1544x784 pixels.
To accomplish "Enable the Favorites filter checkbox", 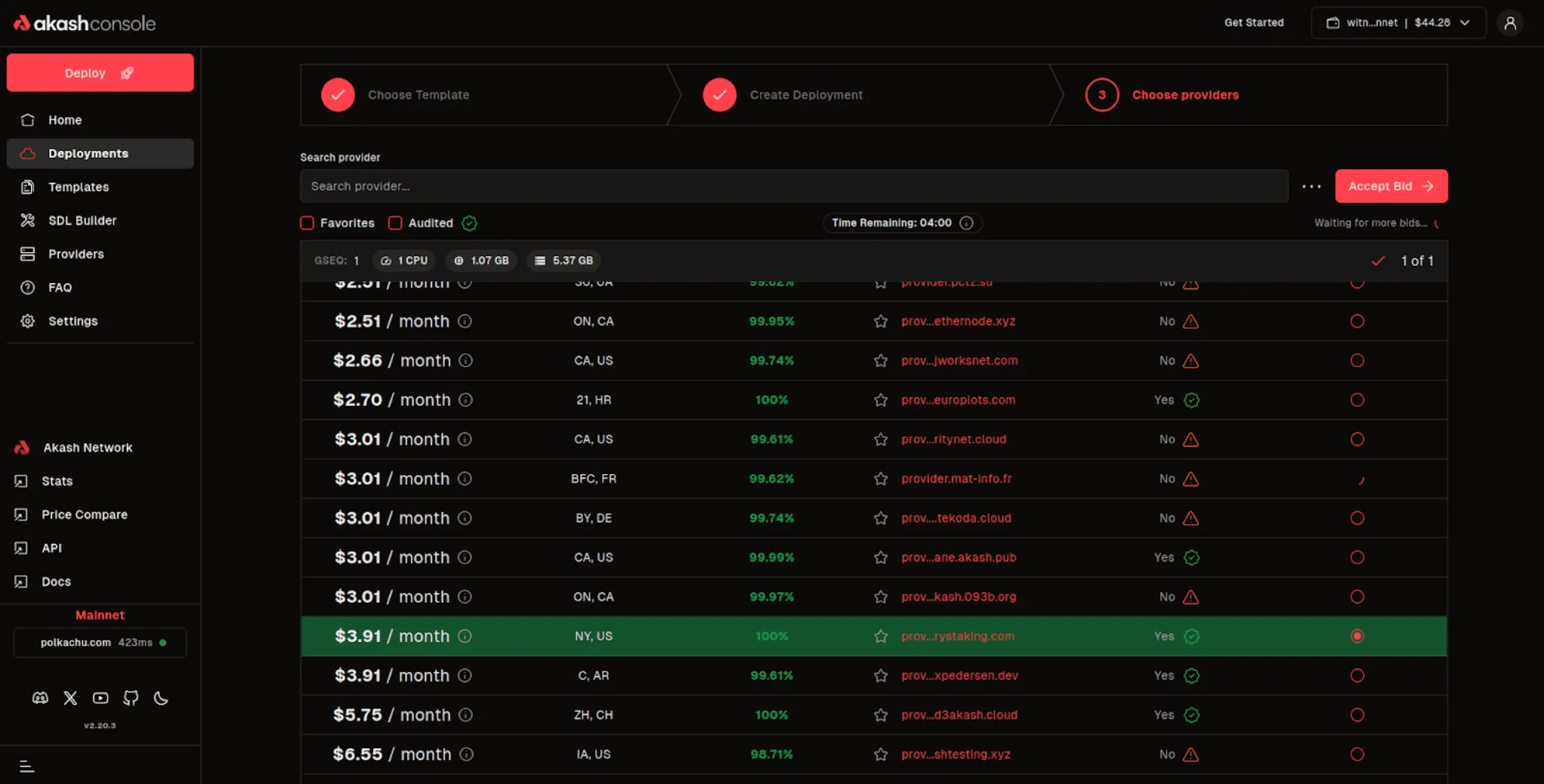I will 307,223.
